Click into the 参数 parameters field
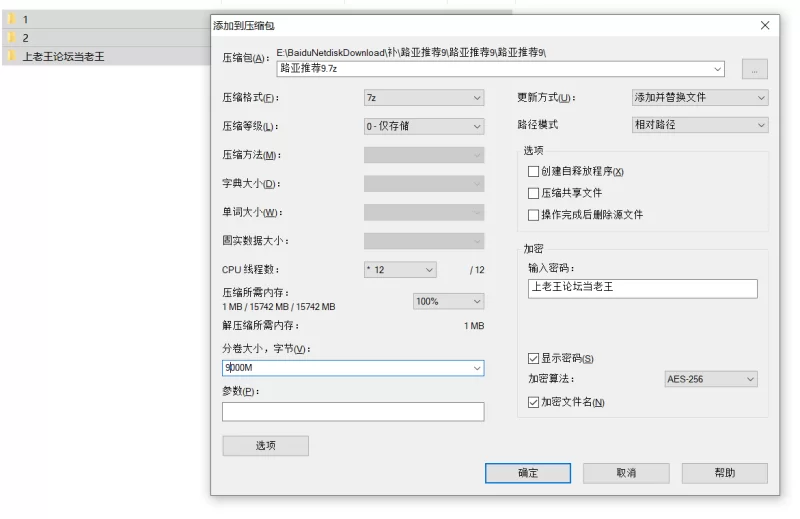 click(x=353, y=412)
